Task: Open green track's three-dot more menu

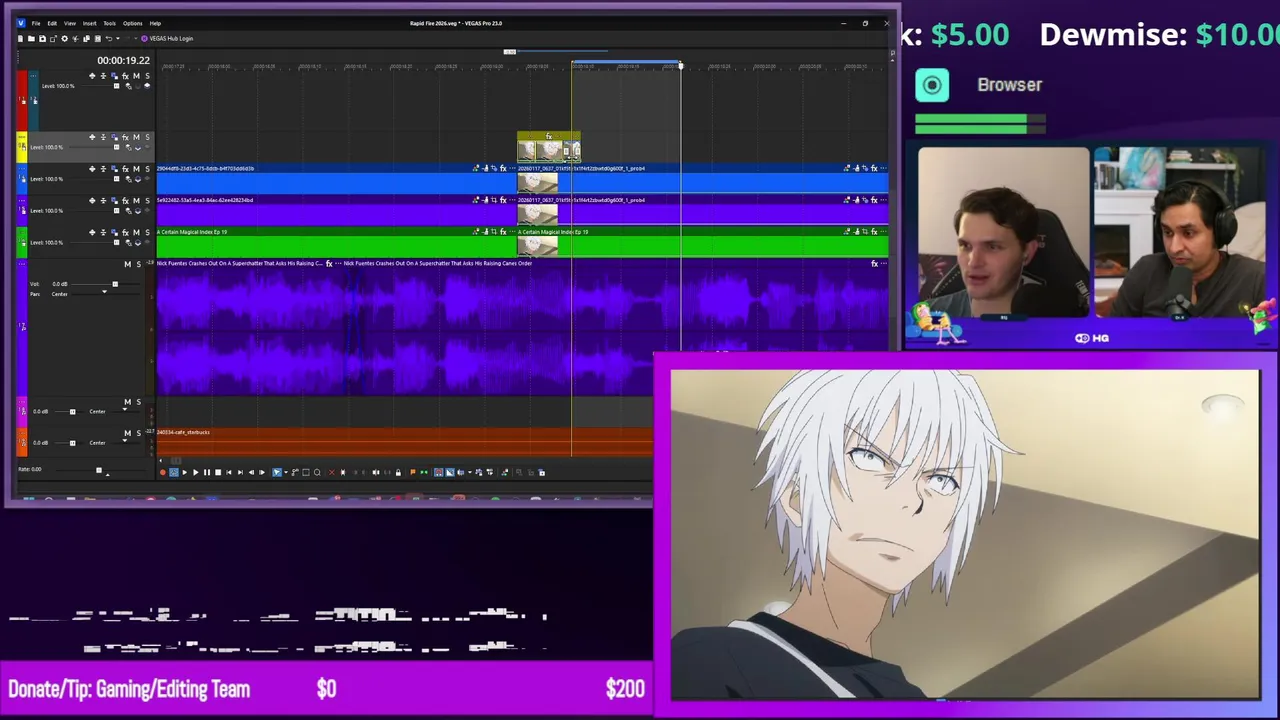Action: click(x=22, y=232)
